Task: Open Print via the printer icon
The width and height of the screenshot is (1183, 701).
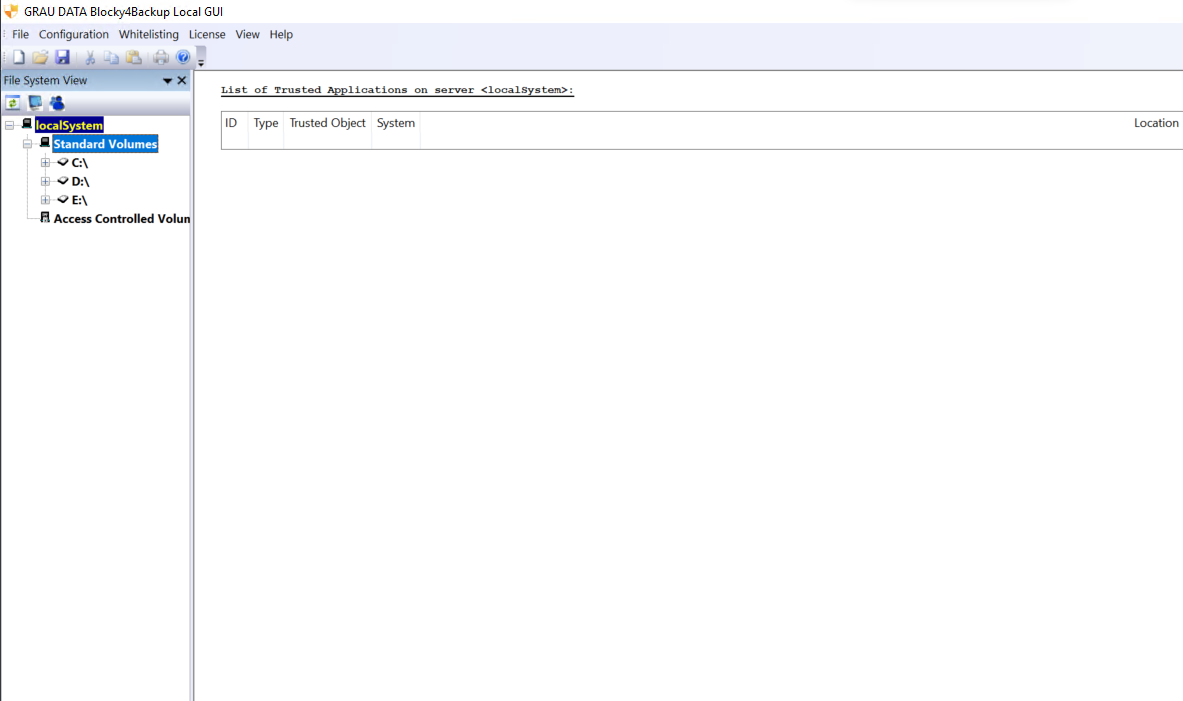Action: coord(159,57)
